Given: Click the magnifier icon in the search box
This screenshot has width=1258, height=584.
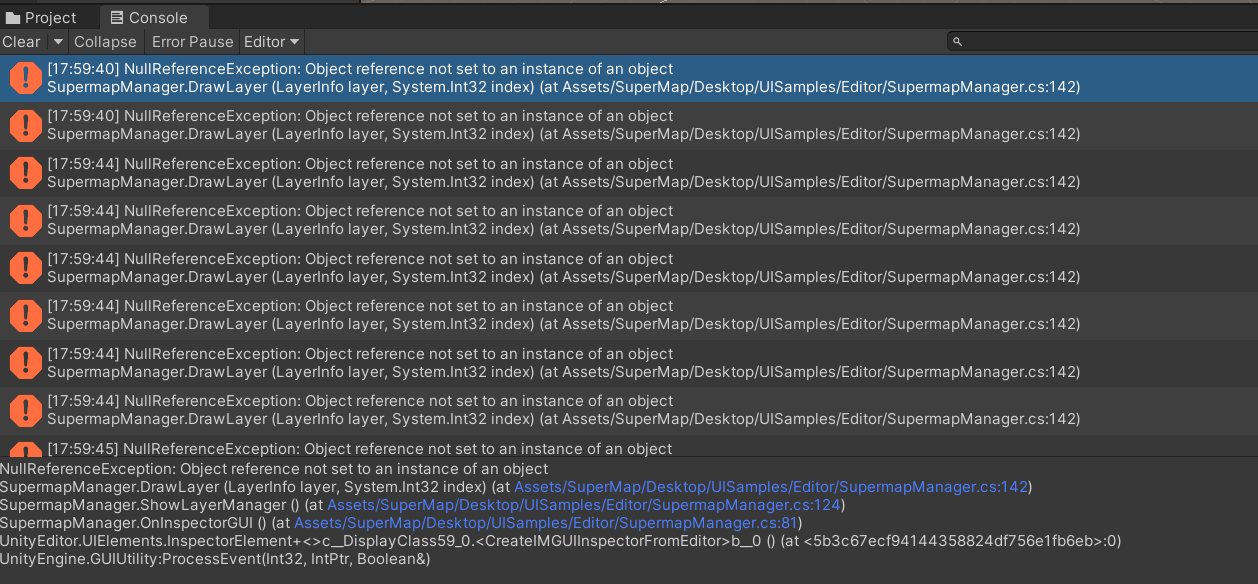Looking at the screenshot, I should 957,42.
